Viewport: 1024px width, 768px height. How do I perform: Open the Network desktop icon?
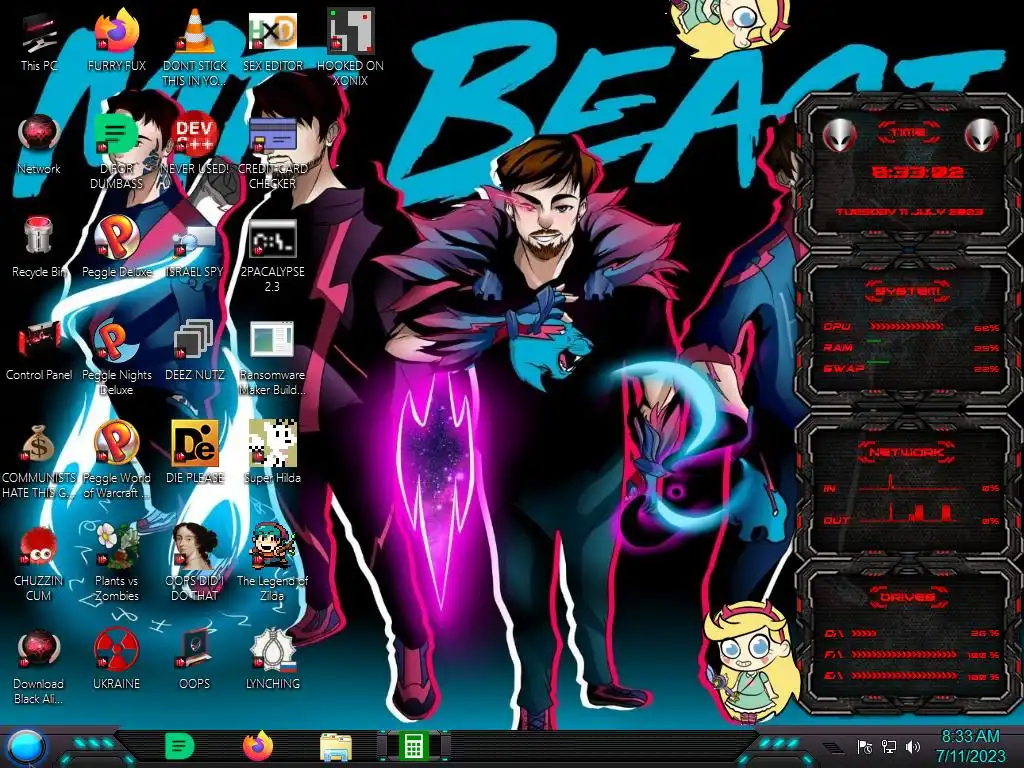39,145
